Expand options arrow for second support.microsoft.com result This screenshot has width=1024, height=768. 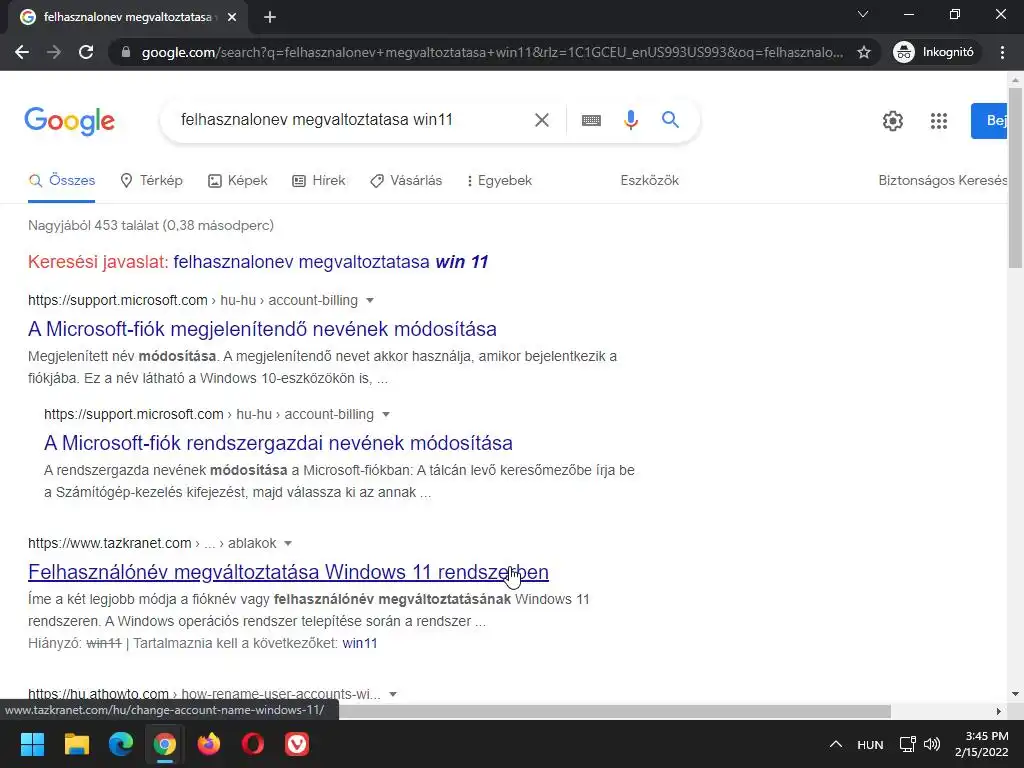pyautogui.click(x=386, y=415)
